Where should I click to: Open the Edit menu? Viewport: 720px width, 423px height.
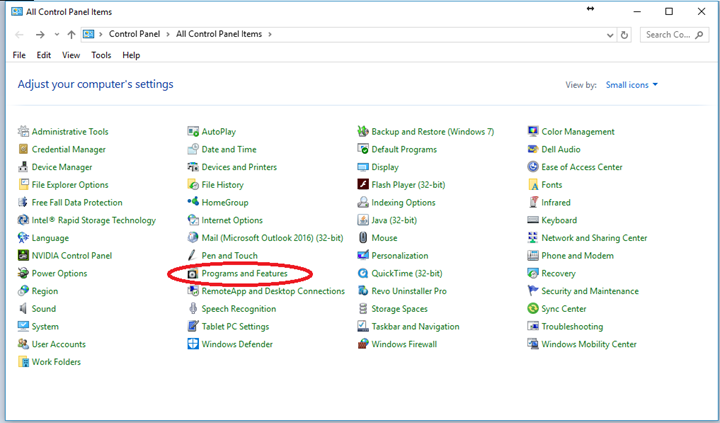pos(44,55)
